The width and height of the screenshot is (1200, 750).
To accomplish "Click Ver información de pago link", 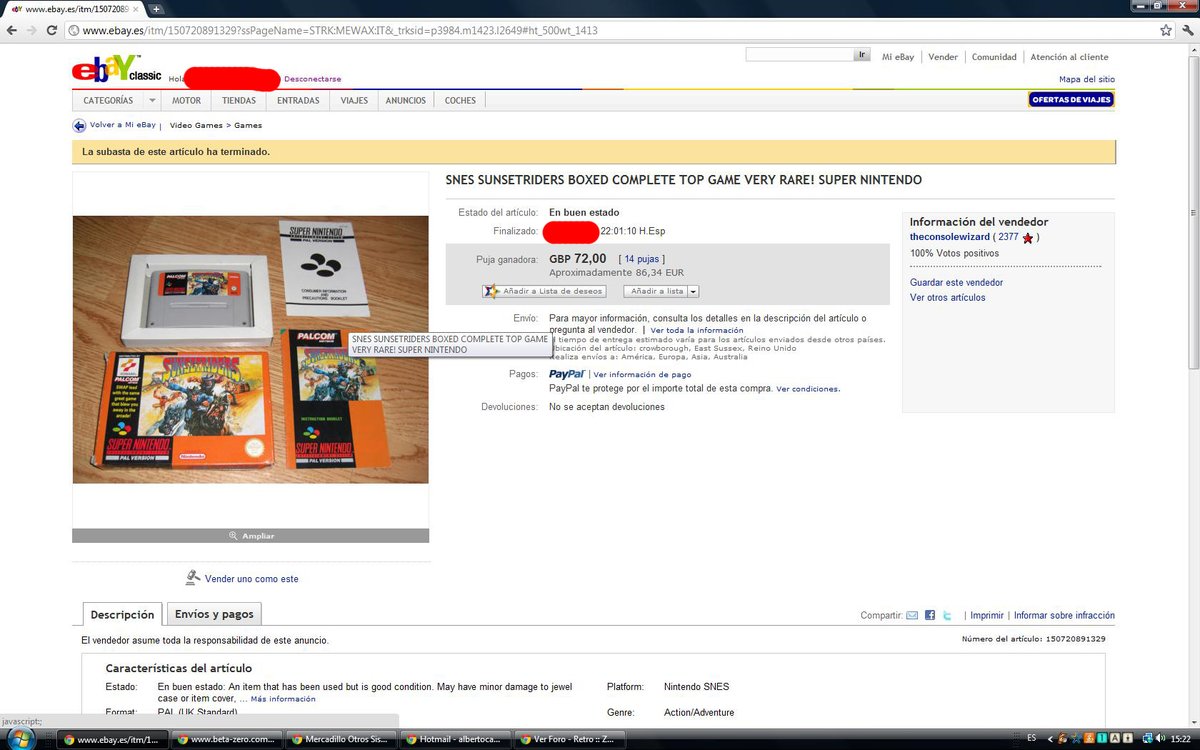I will pyautogui.click(x=642, y=375).
